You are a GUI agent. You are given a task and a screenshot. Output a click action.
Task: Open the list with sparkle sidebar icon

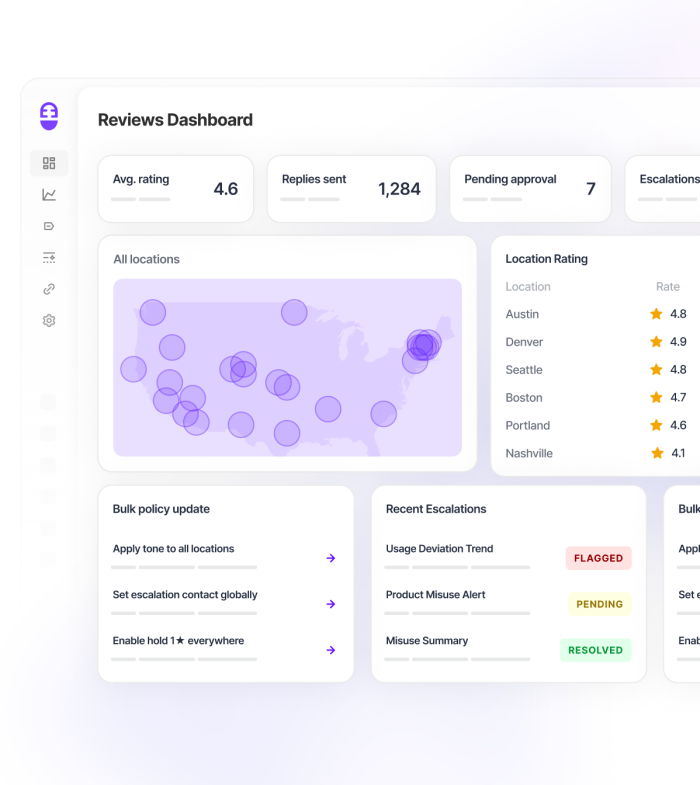(49, 258)
